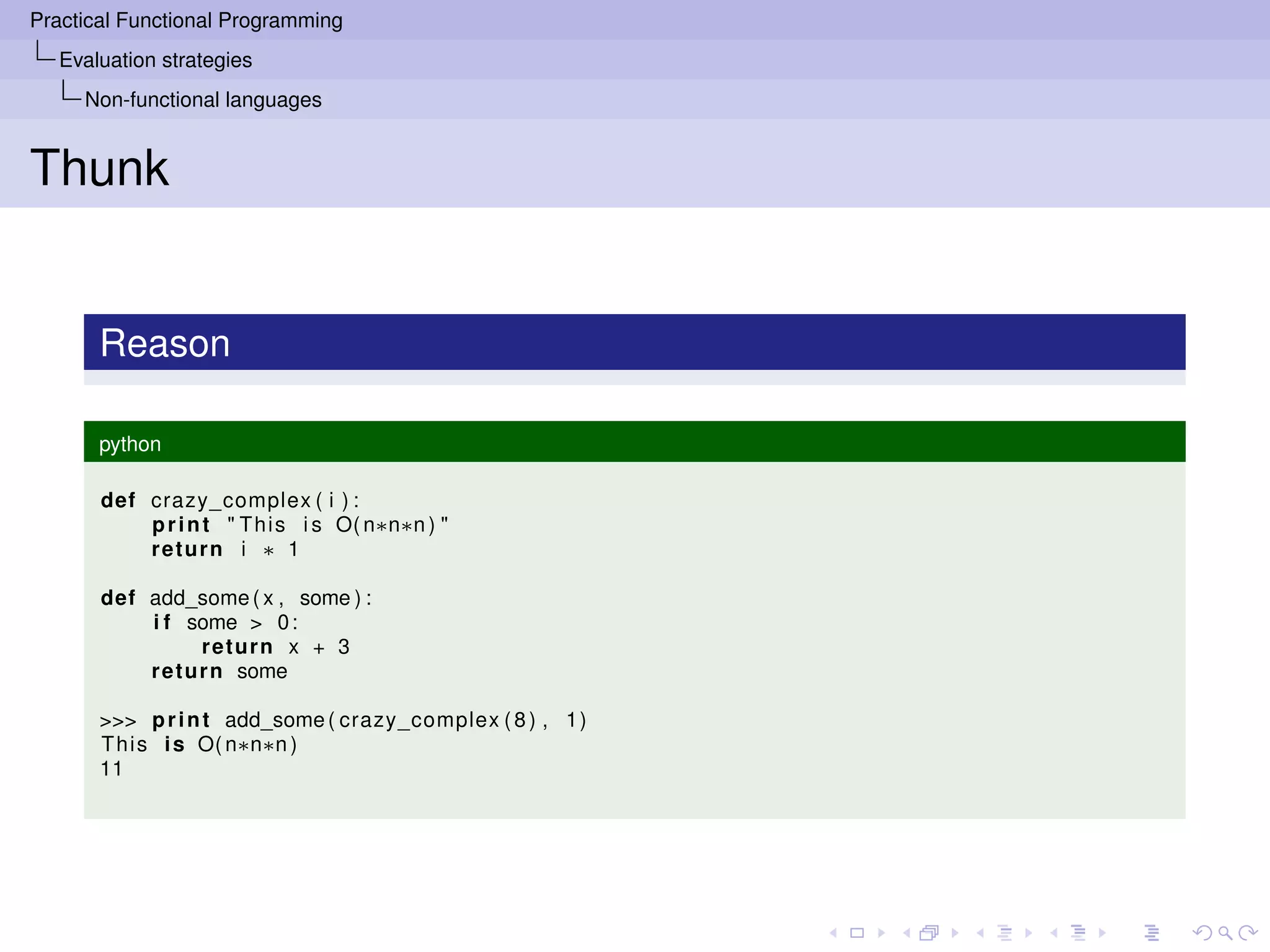Click the go-back curved arrow icon

click(x=1202, y=933)
